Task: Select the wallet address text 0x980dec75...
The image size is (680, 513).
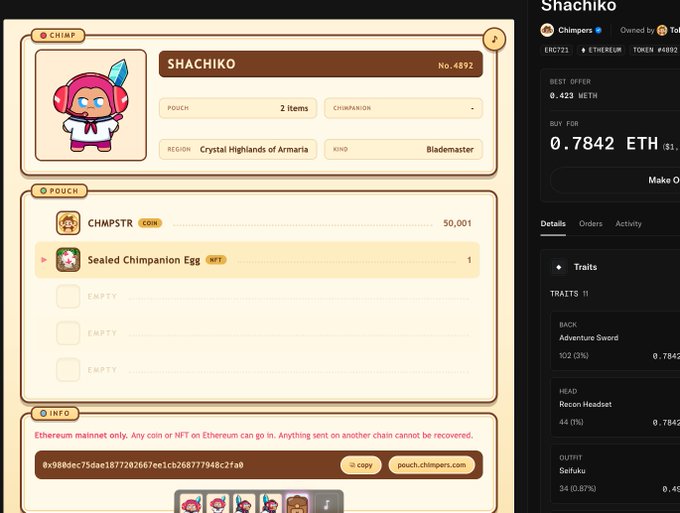Action: [x=143, y=465]
